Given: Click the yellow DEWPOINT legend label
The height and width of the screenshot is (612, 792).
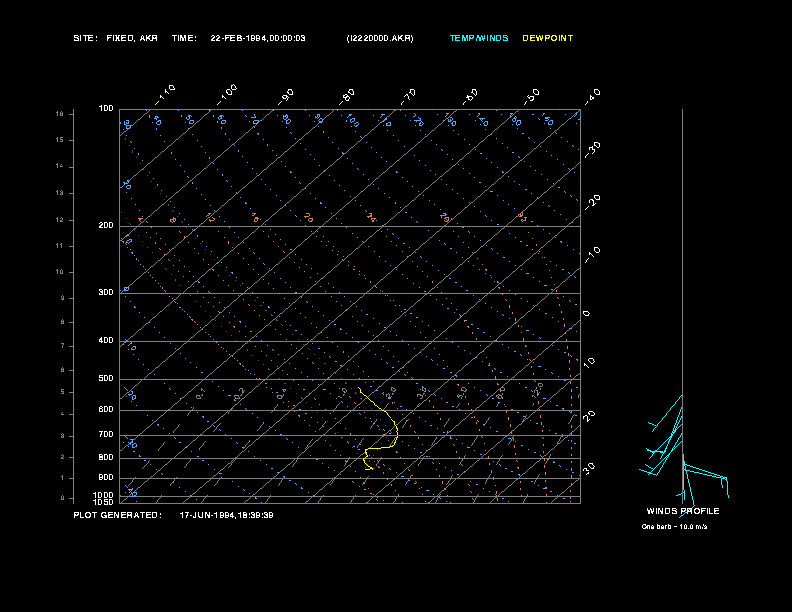Looking at the screenshot, I should [548, 38].
